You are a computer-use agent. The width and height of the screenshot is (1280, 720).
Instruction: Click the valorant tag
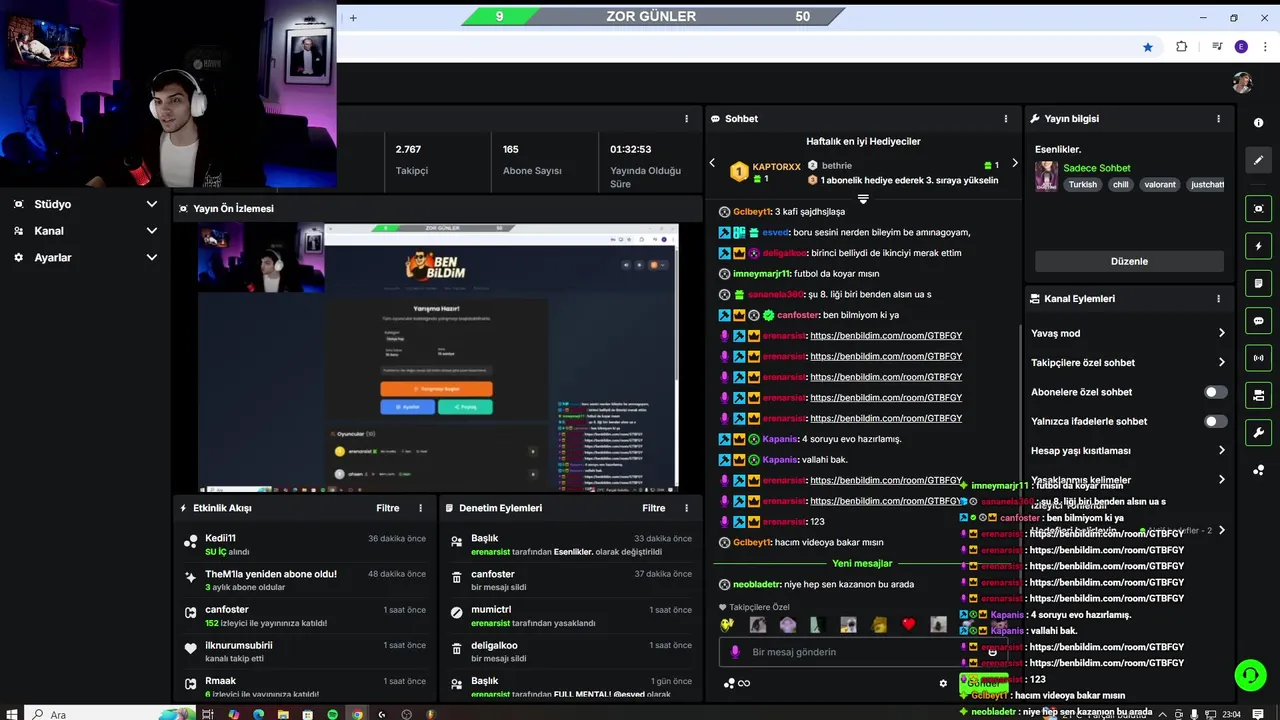(1160, 185)
